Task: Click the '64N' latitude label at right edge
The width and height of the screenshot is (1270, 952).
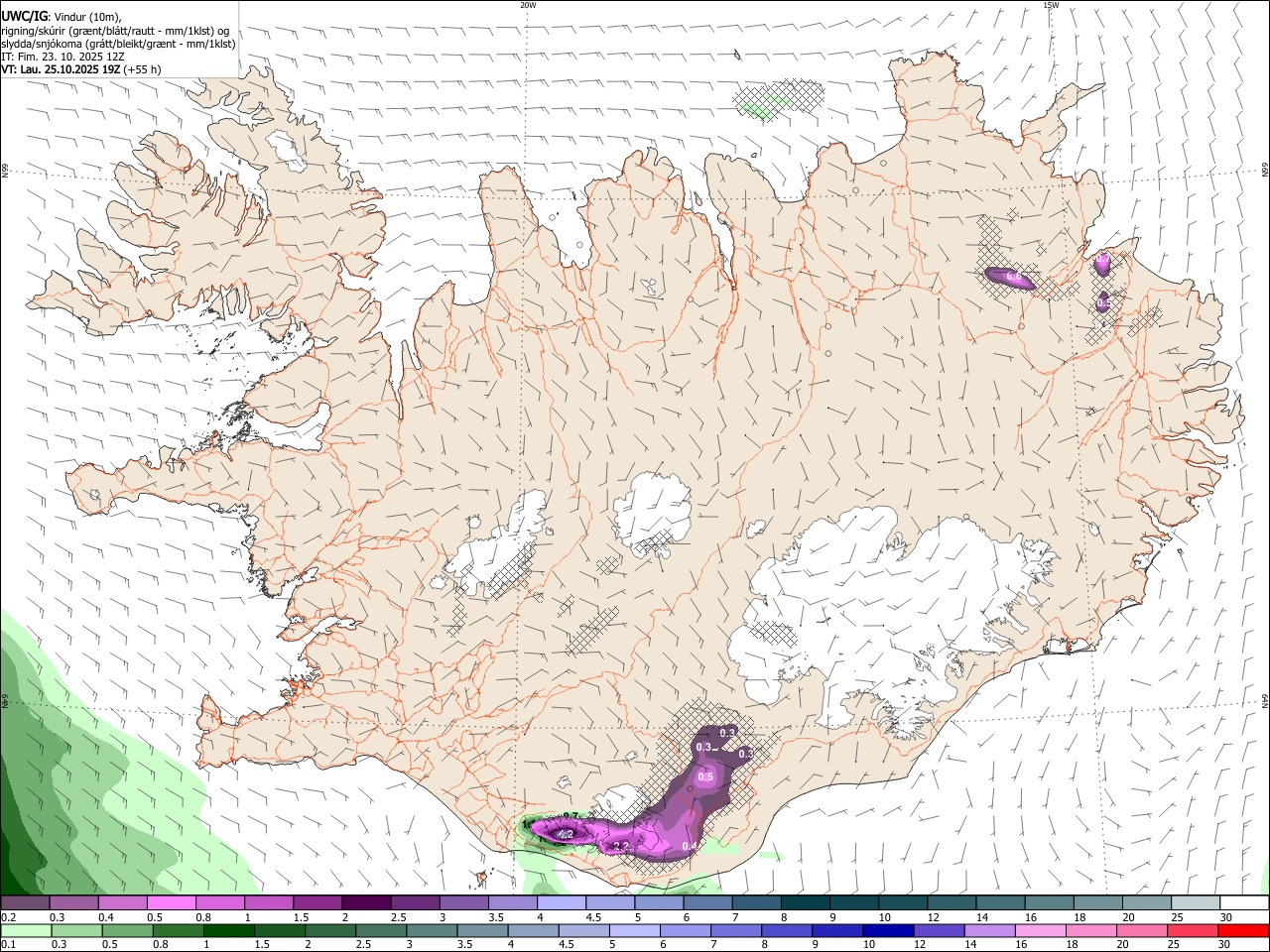Action: click(x=1265, y=700)
